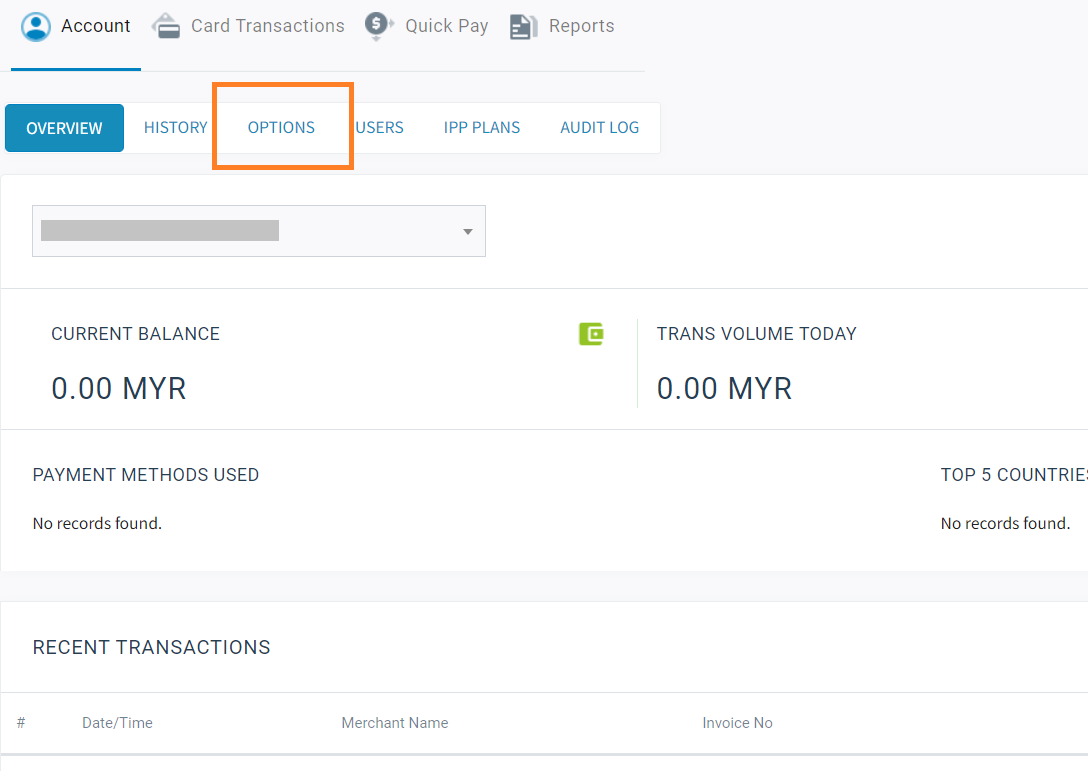This screenshot has width=1088, height=774.
Task: Click the # column header
Action: click(x=22, y=723)
